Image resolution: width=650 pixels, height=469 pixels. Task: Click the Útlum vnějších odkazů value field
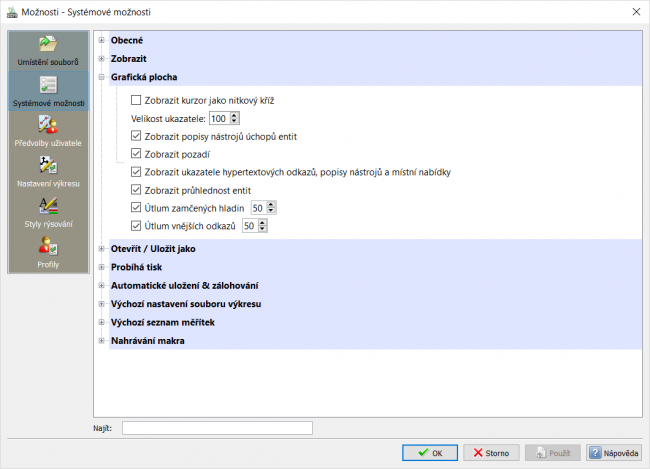pyautogui.click(x=250, y=226)
